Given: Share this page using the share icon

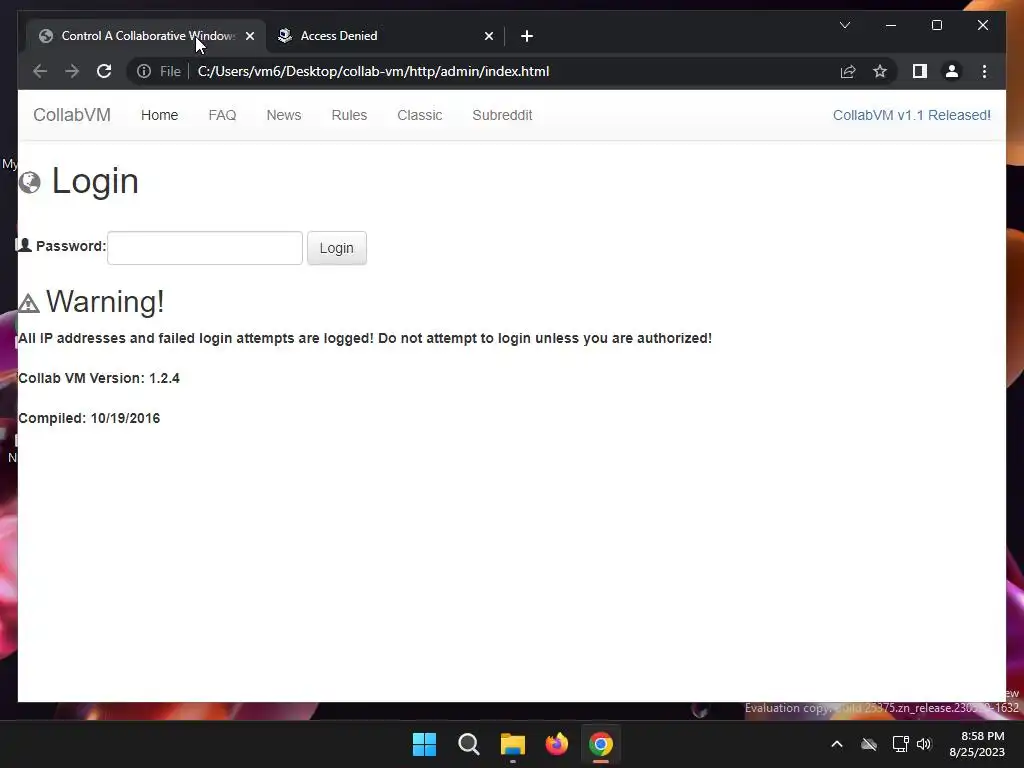Looking at the screenshot, I should [x=848, y=71].
